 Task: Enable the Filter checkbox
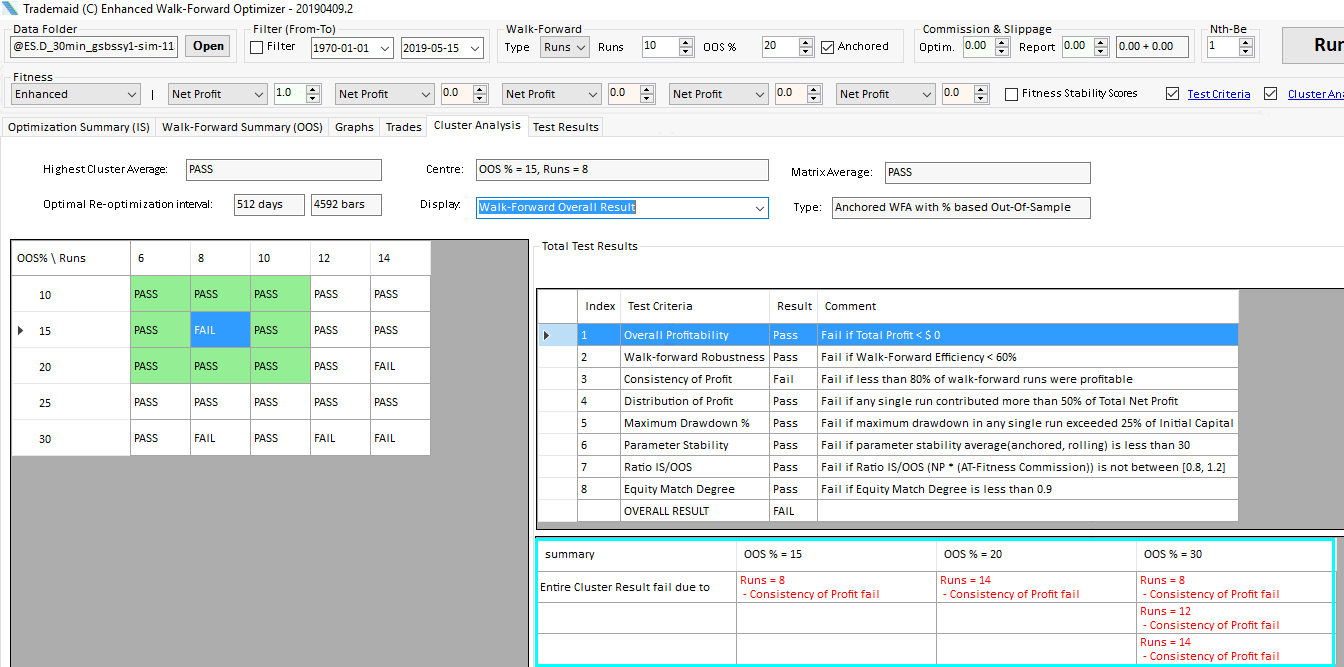tap(257, 47)
